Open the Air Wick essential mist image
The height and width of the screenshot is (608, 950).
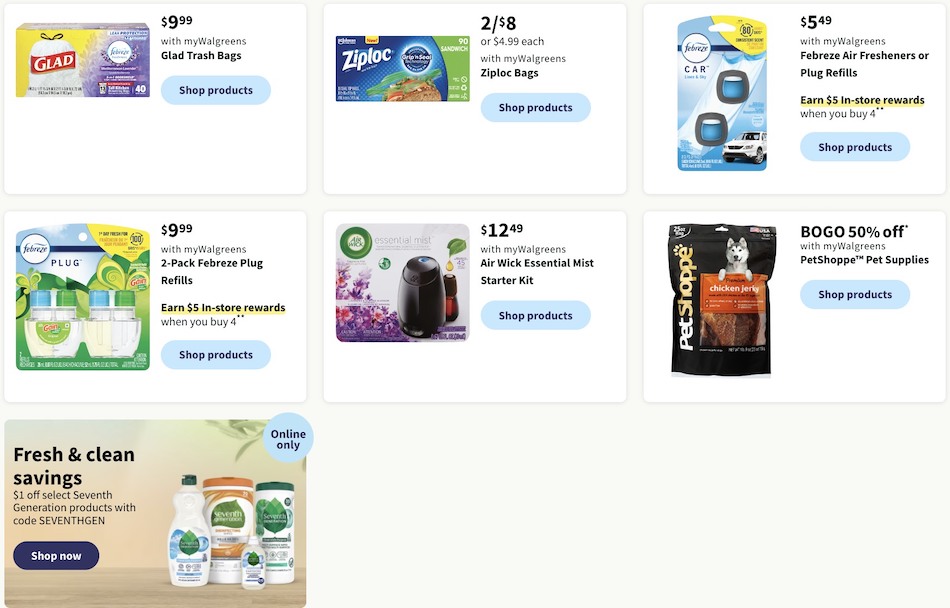coord(403,283)
